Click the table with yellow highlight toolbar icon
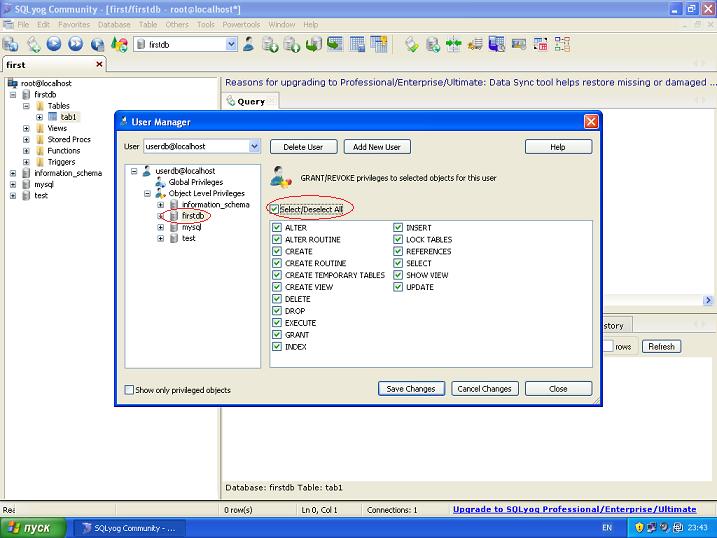The height and width of the screenshot is (538, 717). (379, 44)
